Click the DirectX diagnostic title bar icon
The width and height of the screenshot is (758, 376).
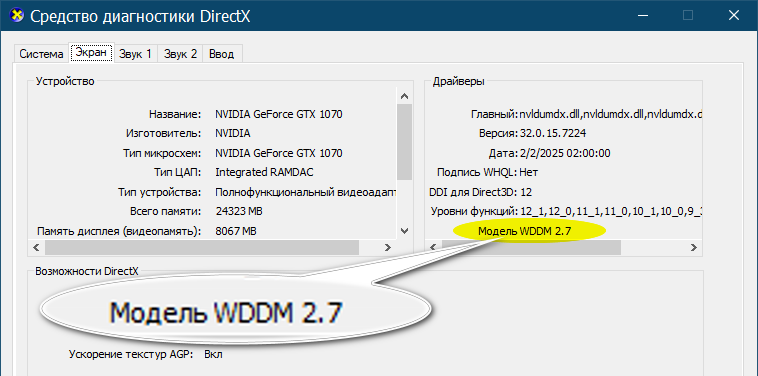(x=17, y=15)
